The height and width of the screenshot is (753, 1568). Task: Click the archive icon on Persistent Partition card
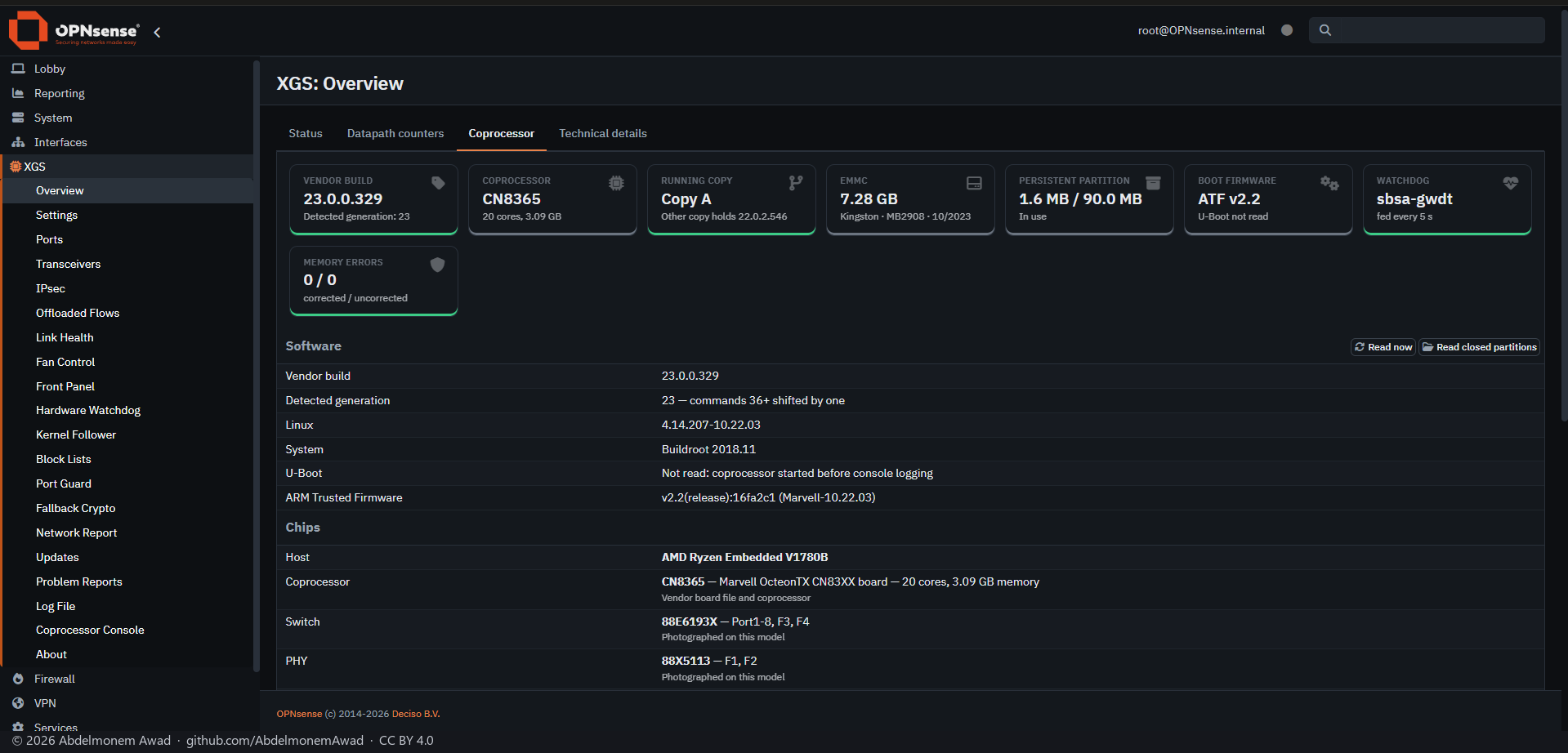[x=1153, y=183]
